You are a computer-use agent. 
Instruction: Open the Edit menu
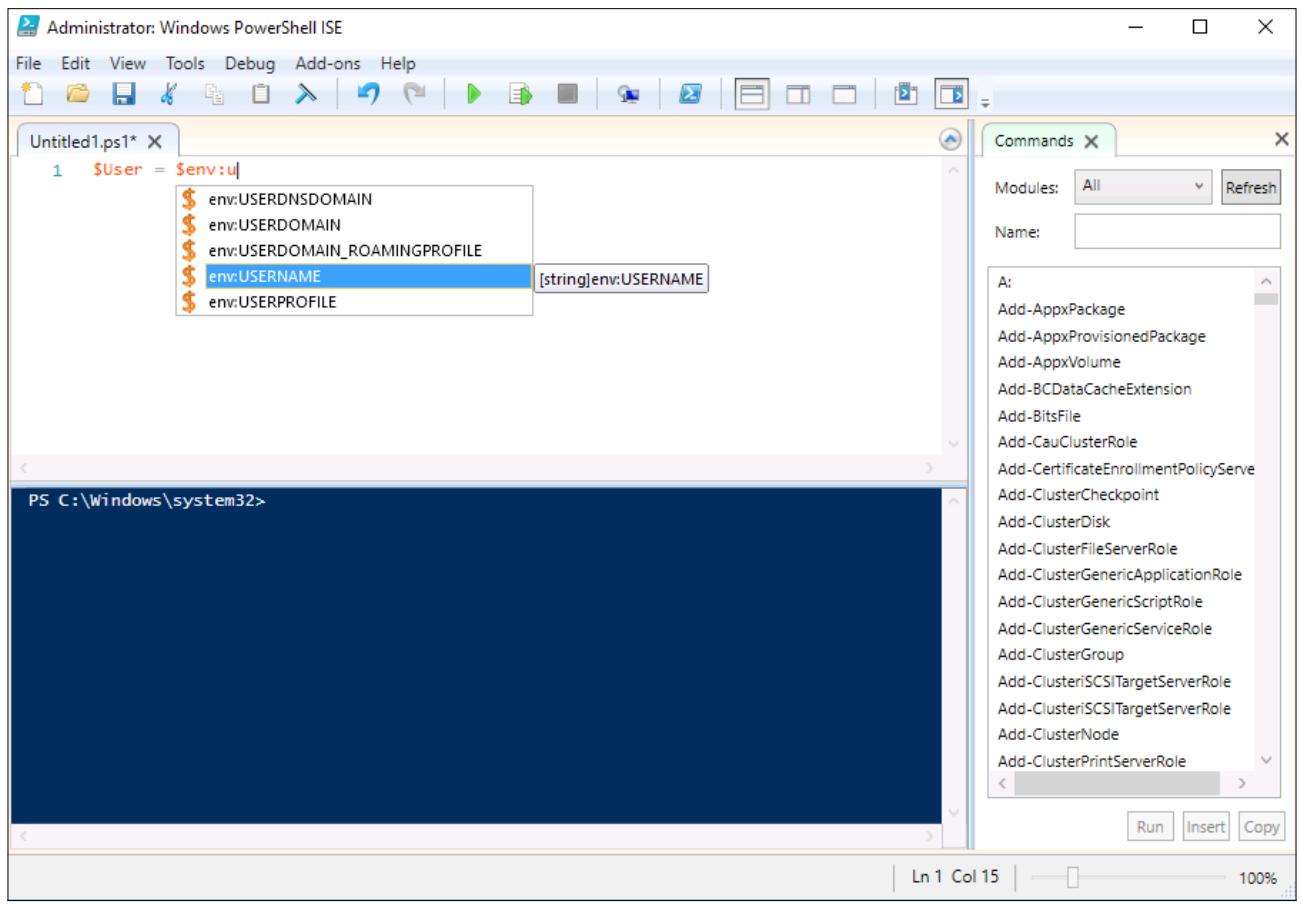pos(76,63)
